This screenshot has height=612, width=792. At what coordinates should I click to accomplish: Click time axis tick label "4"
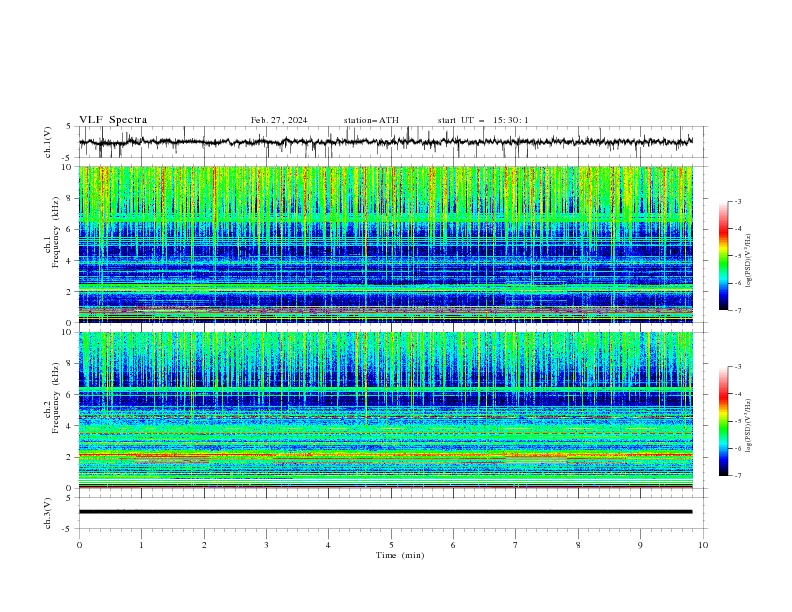pos(328,545)
